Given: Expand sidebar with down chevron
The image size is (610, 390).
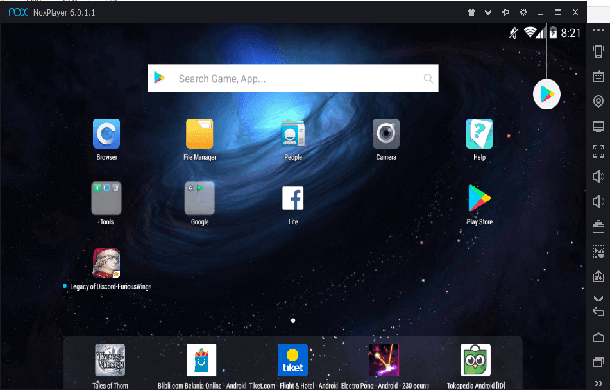Looking at the screenshot, I should tap(598, 299).
